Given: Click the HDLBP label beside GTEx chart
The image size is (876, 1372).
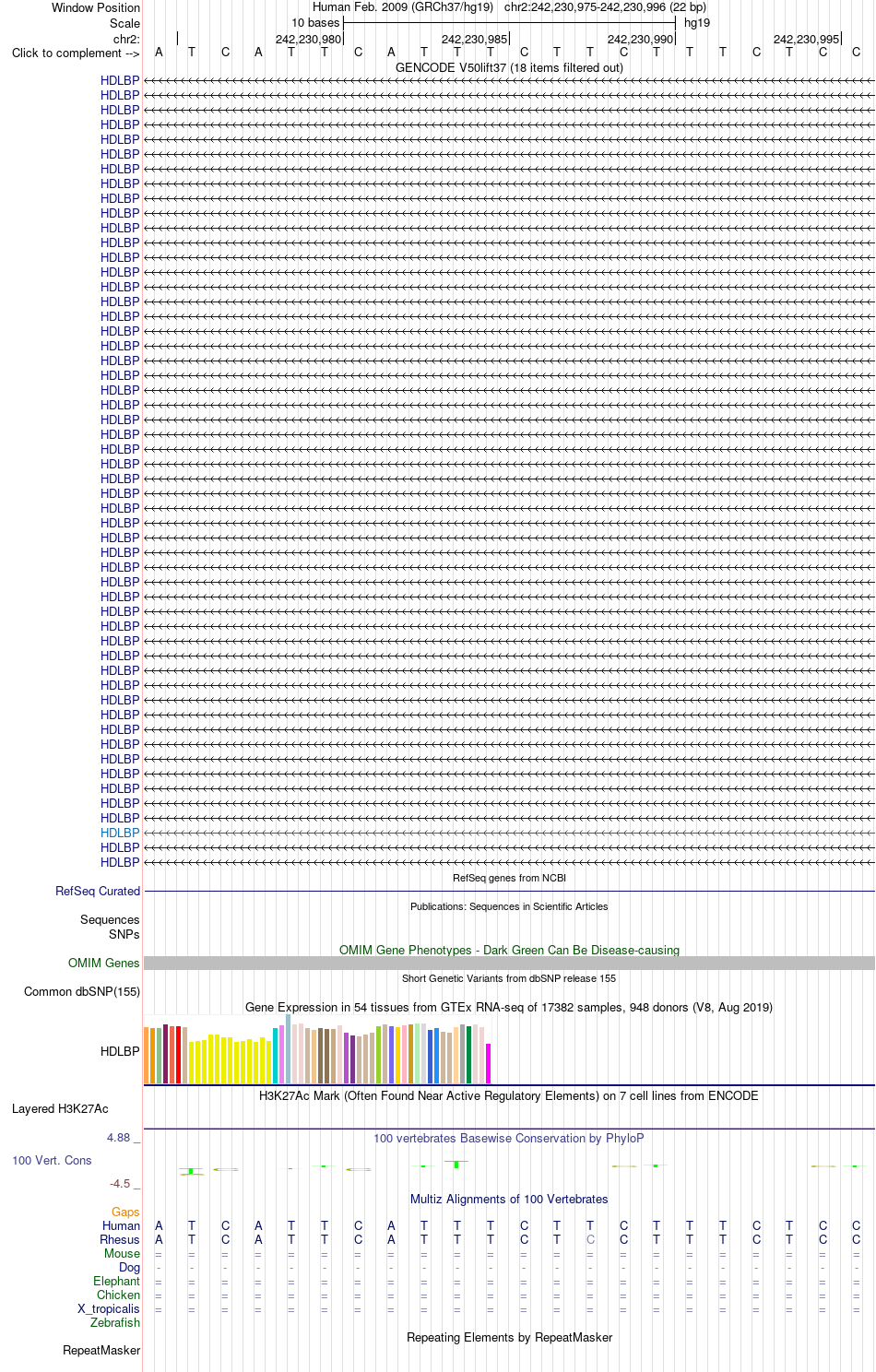Looking at the screenshot, I should (x=120, y=1051).
